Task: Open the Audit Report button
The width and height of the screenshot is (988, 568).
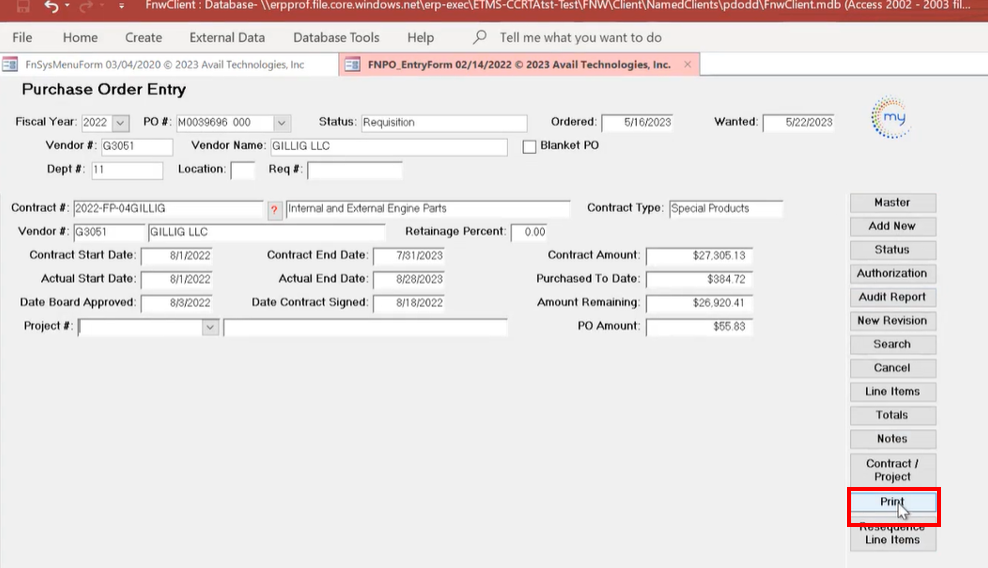Action: click(x=892, y=297)
